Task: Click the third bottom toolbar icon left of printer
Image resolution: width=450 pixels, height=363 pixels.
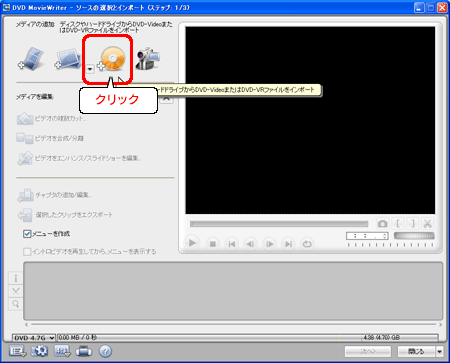Action: pyautogui.click(x=62, y=351)
